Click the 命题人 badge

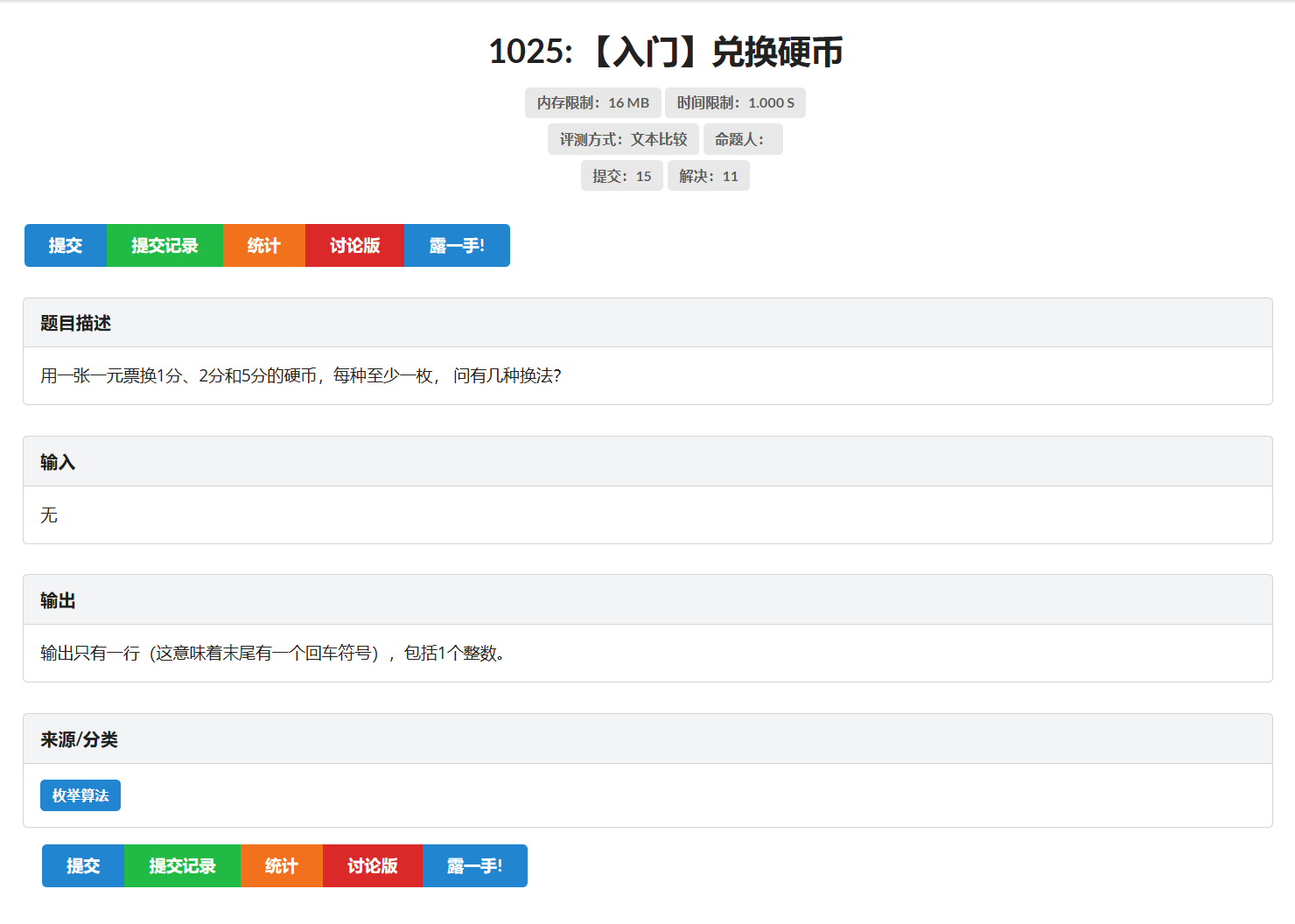point(743,138)
